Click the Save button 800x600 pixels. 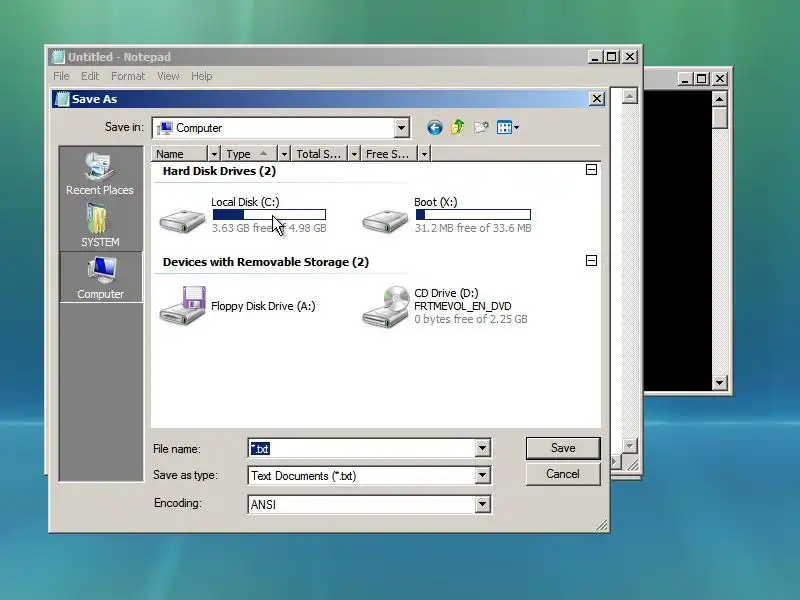[563, 448]
